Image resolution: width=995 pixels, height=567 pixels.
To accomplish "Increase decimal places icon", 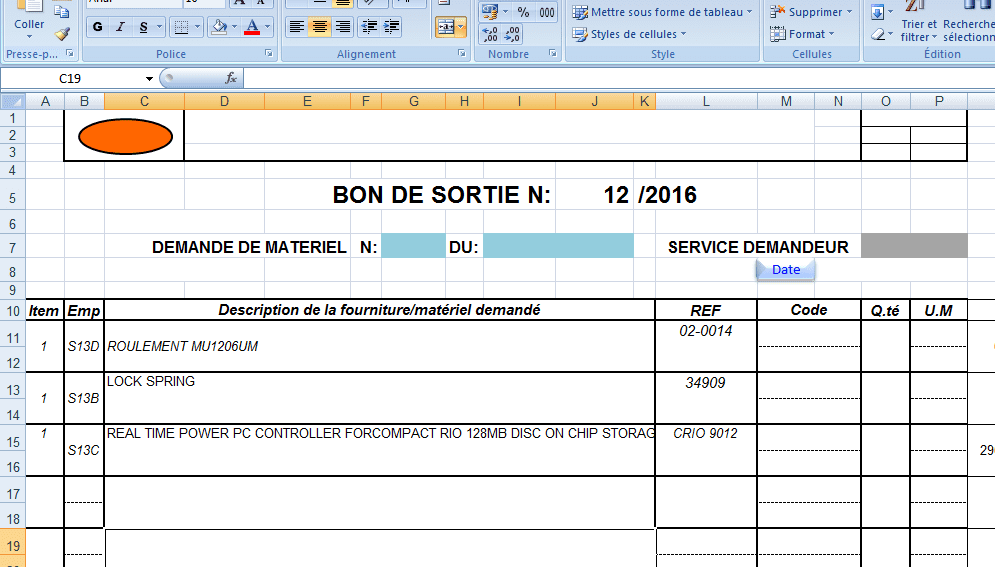I will click(490, 34).
